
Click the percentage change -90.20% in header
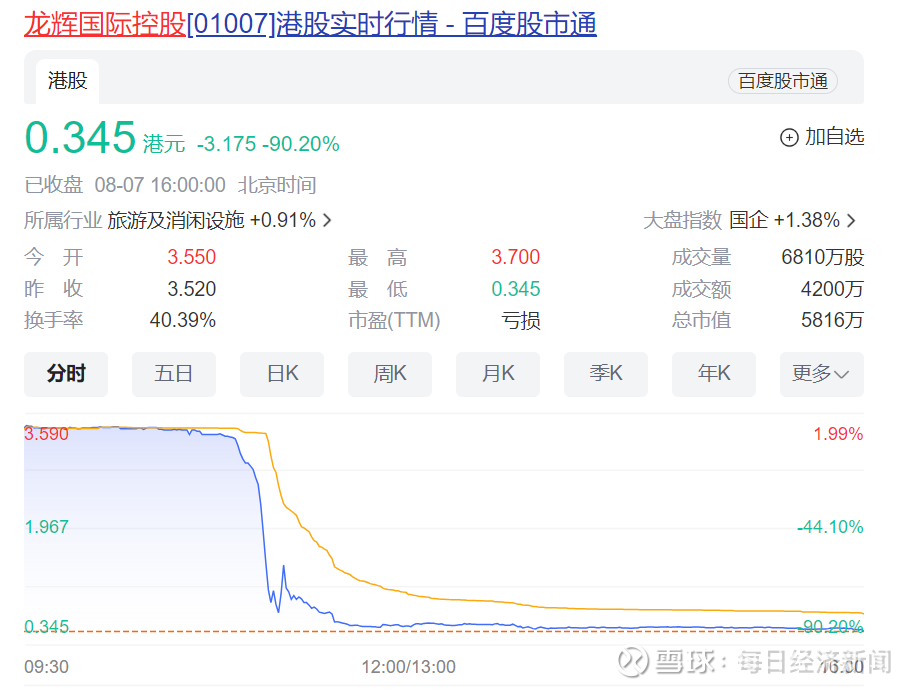click(x=301, y=144)
